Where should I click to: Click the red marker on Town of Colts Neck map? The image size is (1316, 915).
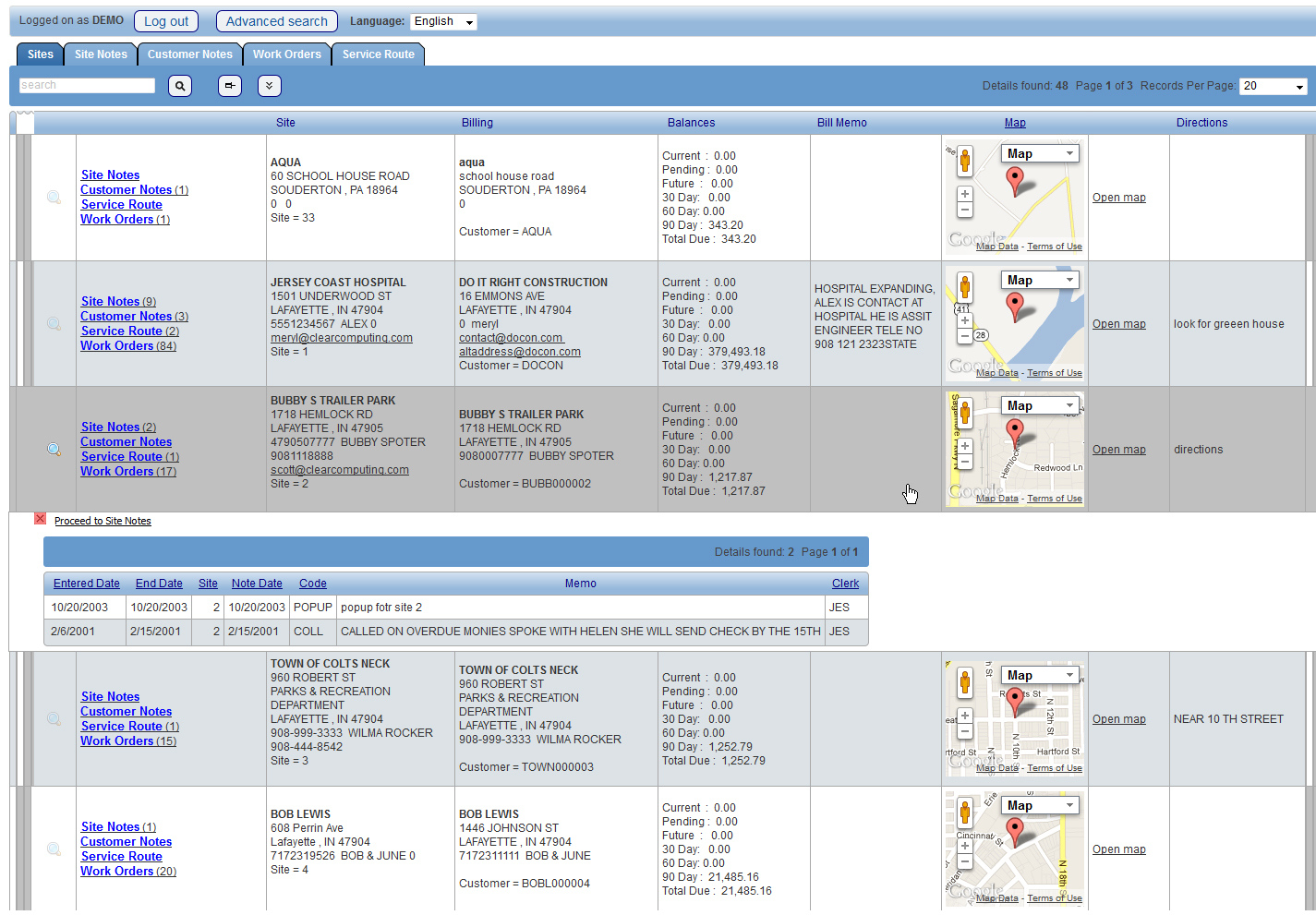(1015, 700)
